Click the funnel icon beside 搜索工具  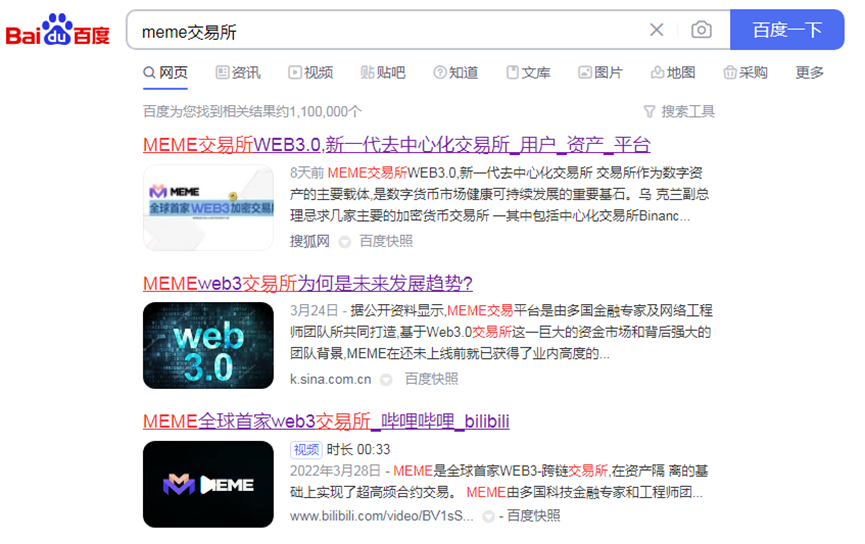[649, 112]
